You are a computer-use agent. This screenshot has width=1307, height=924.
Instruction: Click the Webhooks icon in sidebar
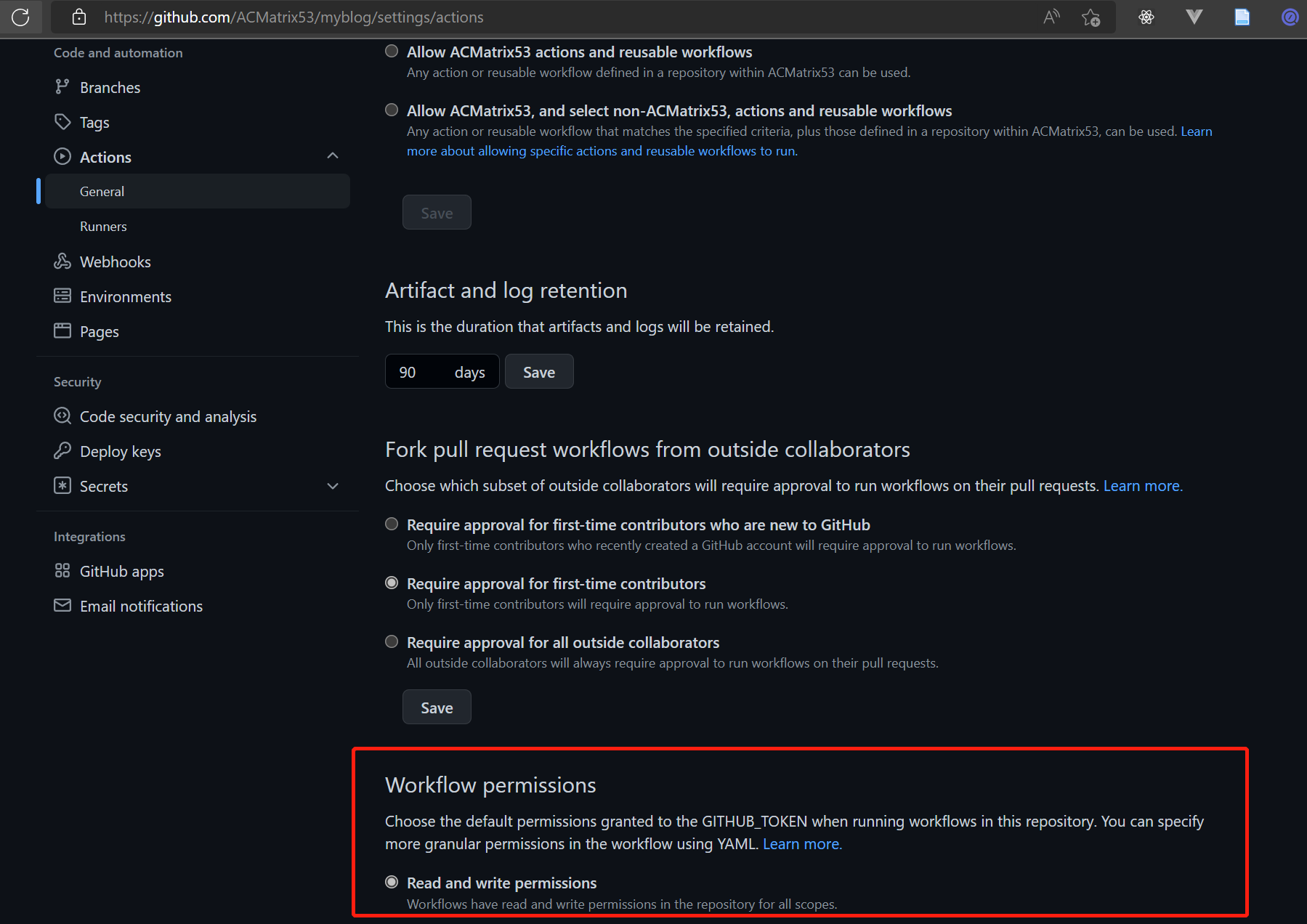[62, 261]
